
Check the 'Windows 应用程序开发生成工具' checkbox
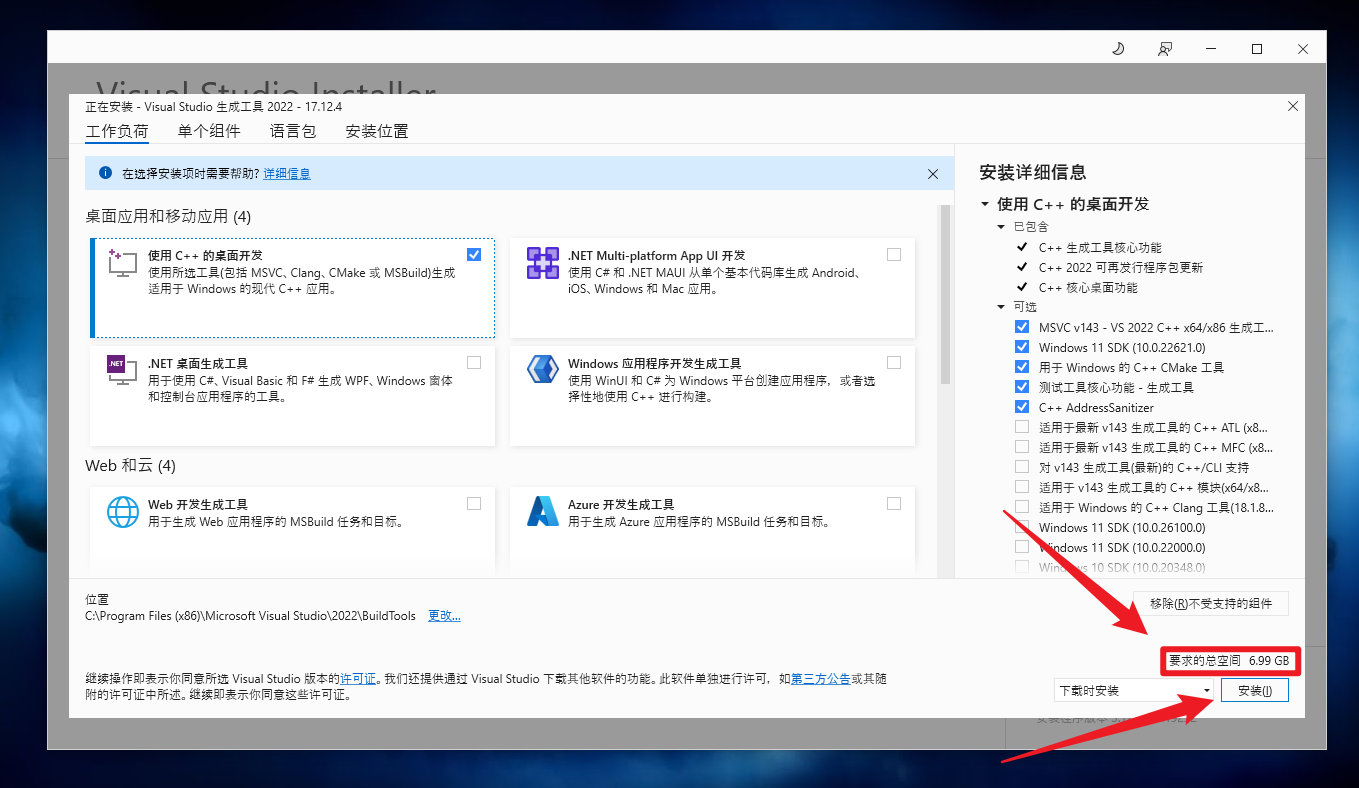coord(894,363)
